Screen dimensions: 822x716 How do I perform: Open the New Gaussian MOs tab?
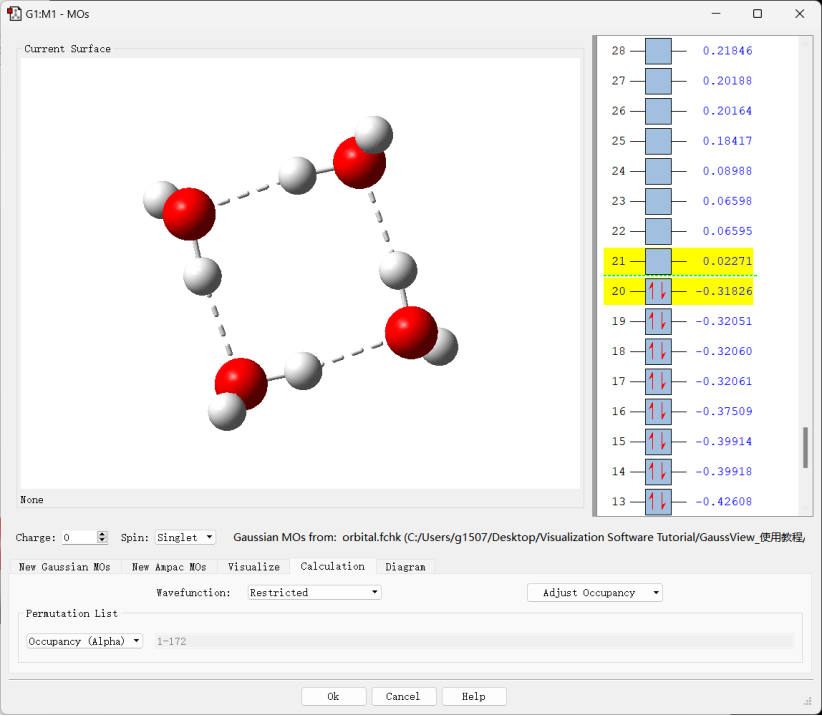pos(65,567)
